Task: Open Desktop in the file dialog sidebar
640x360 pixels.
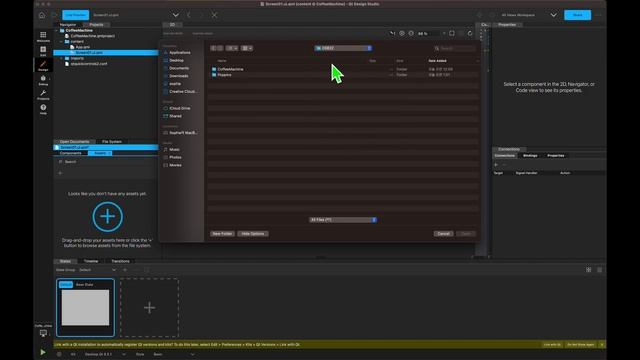Action: 176,60
